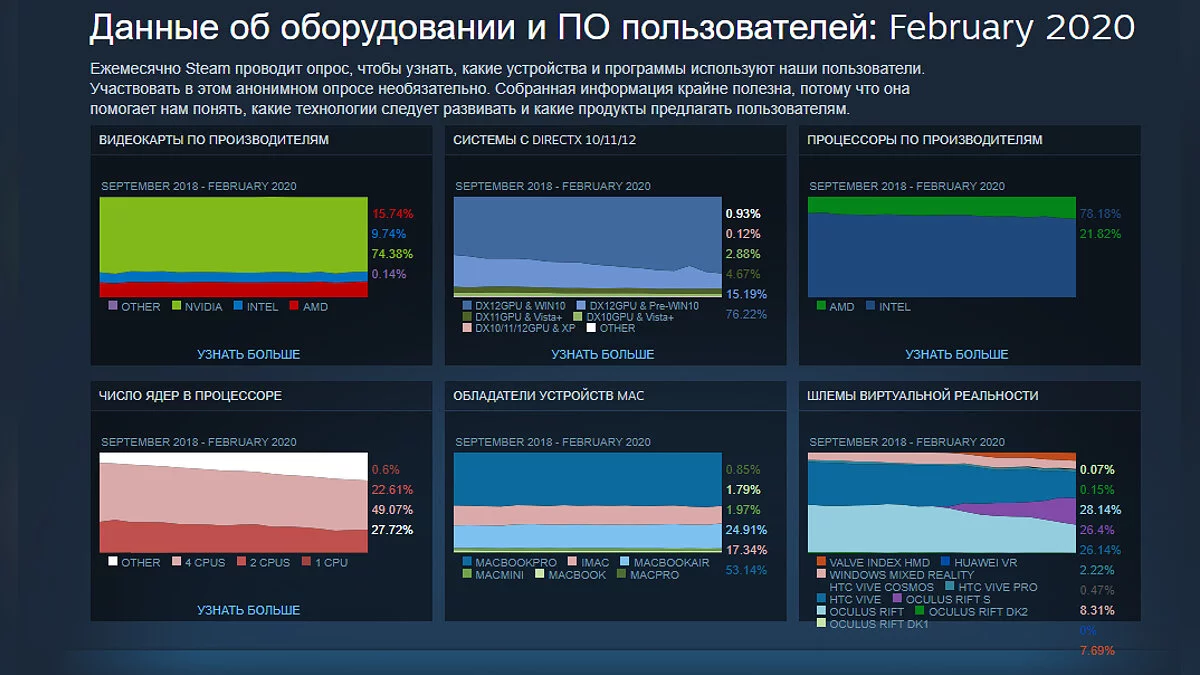
Task: Click the 21.82% green percentage value
Action: 1100,233
